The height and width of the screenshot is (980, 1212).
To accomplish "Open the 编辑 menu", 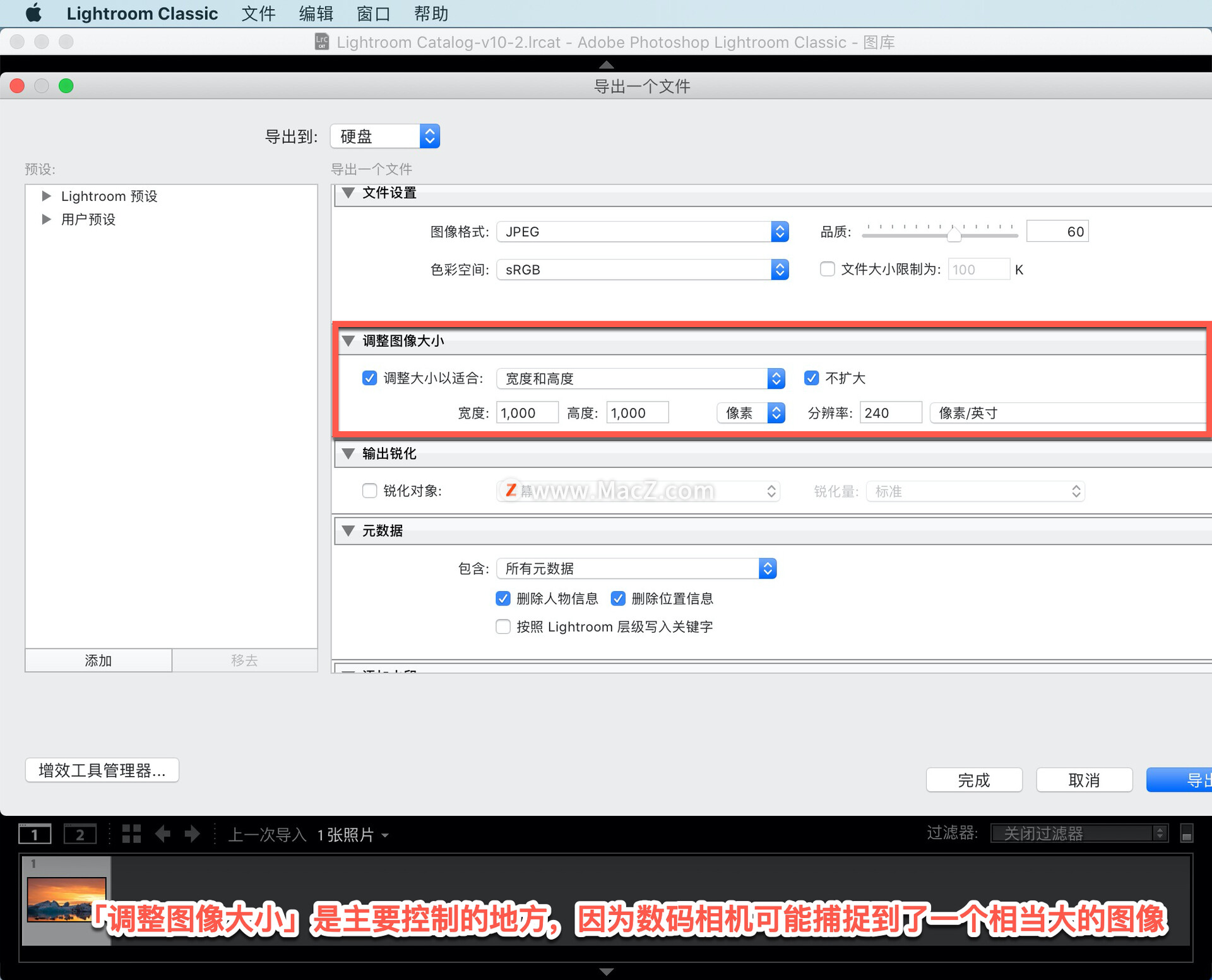I will [x=316, y=13].
